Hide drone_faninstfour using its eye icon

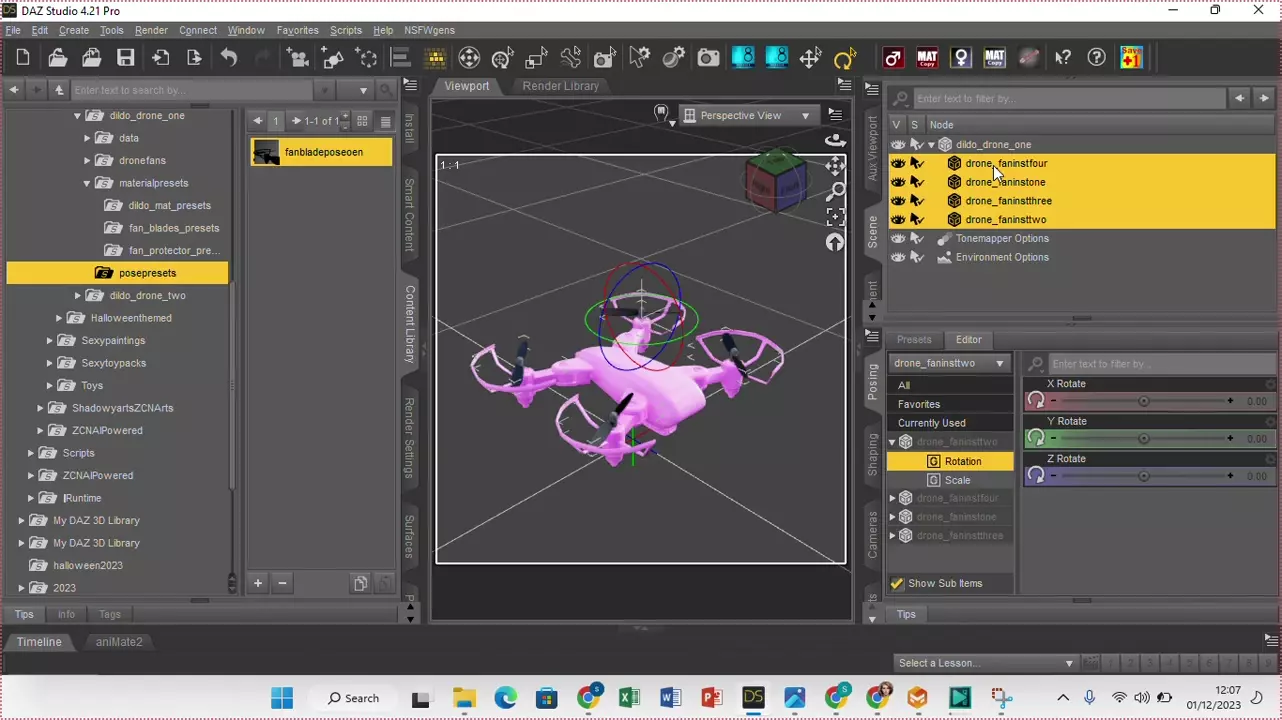coord(898,163)
